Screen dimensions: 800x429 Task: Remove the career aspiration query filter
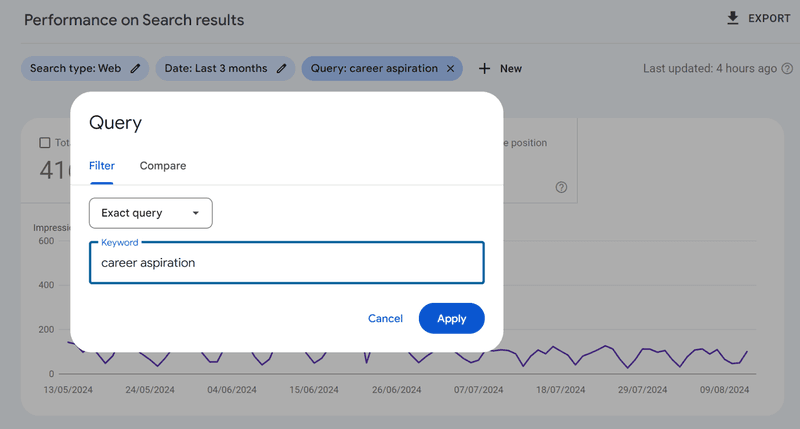(451, 68)
